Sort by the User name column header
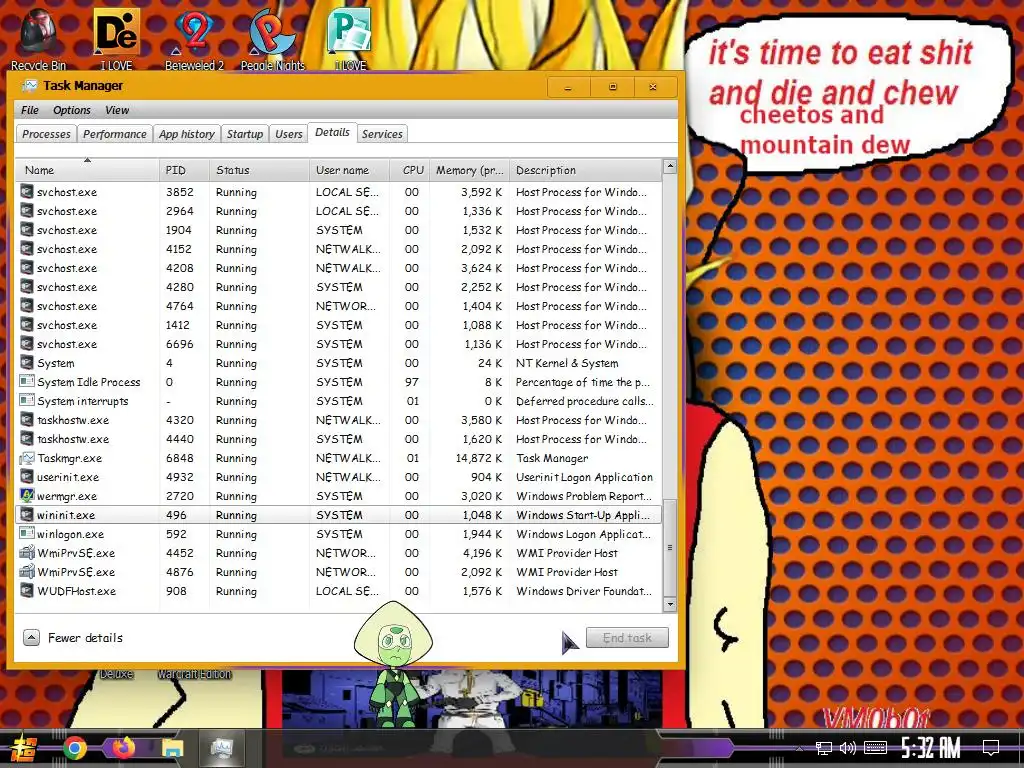Image resolution: width=1024 pixels, height=768 pixels. click(x=349, y=170)
